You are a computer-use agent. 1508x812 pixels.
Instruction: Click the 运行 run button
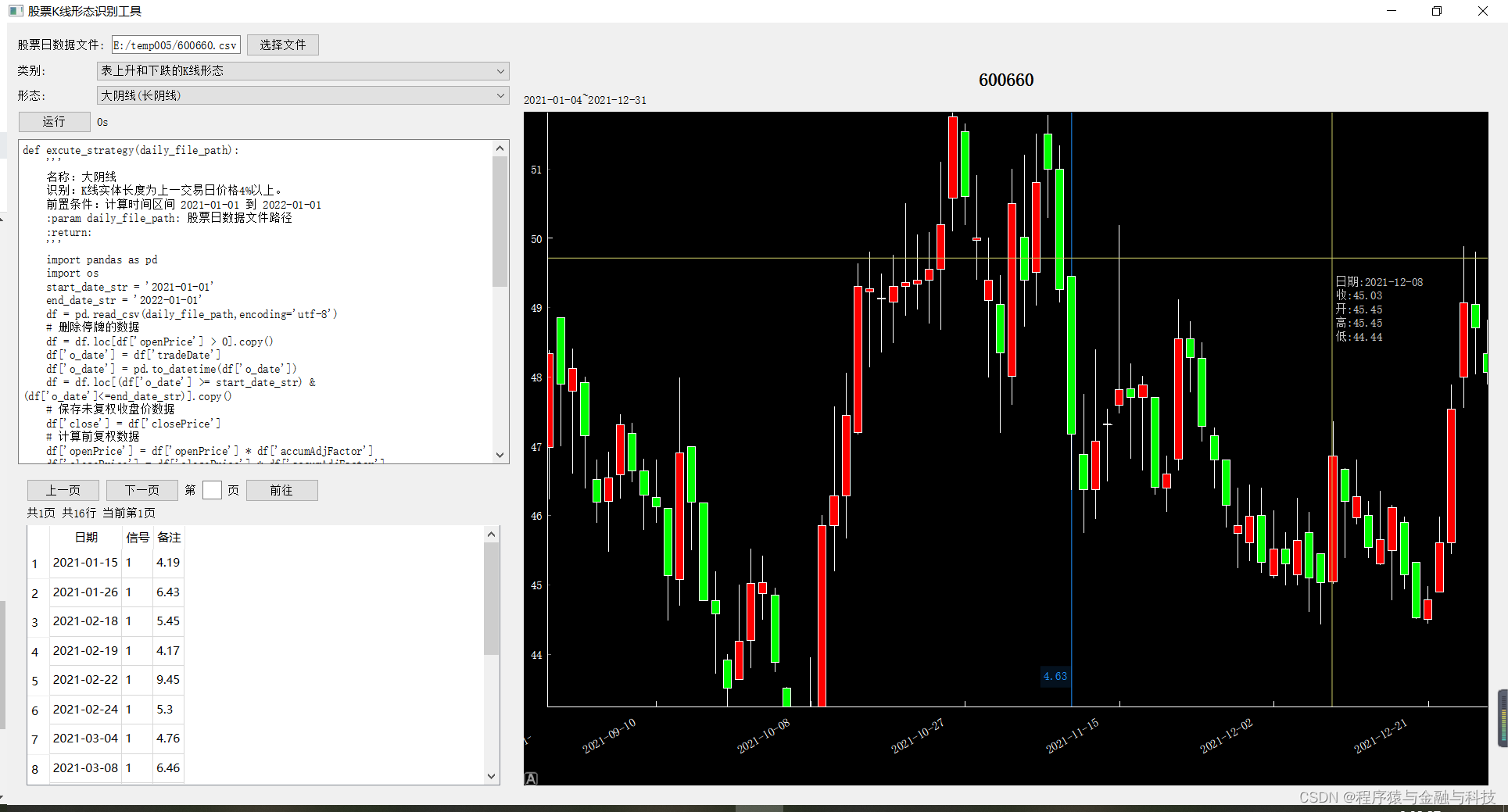pyautogui.click(x=55, y=122)
